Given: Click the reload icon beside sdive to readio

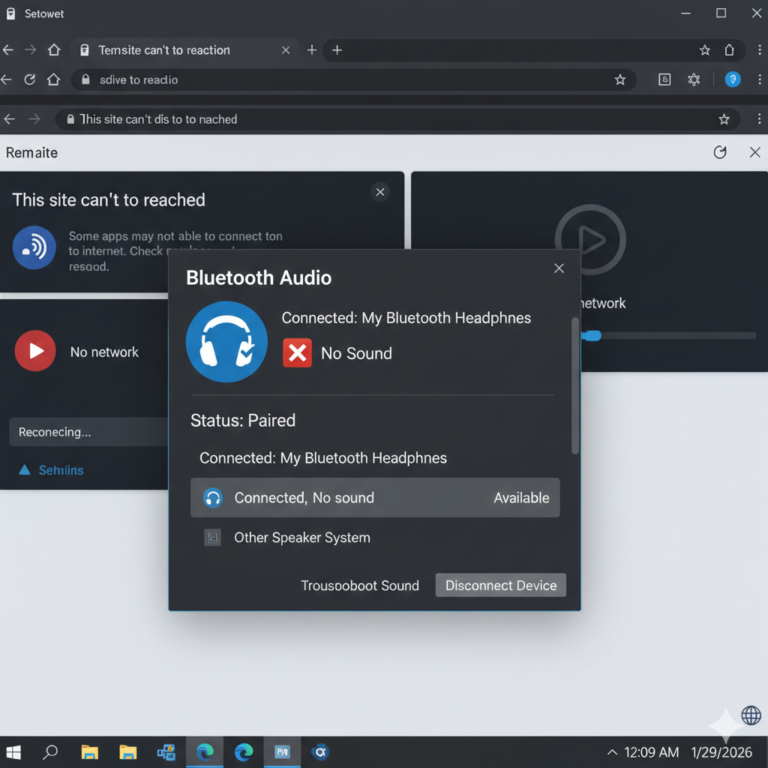Looking at the screenshot, I should click(30, 79).
